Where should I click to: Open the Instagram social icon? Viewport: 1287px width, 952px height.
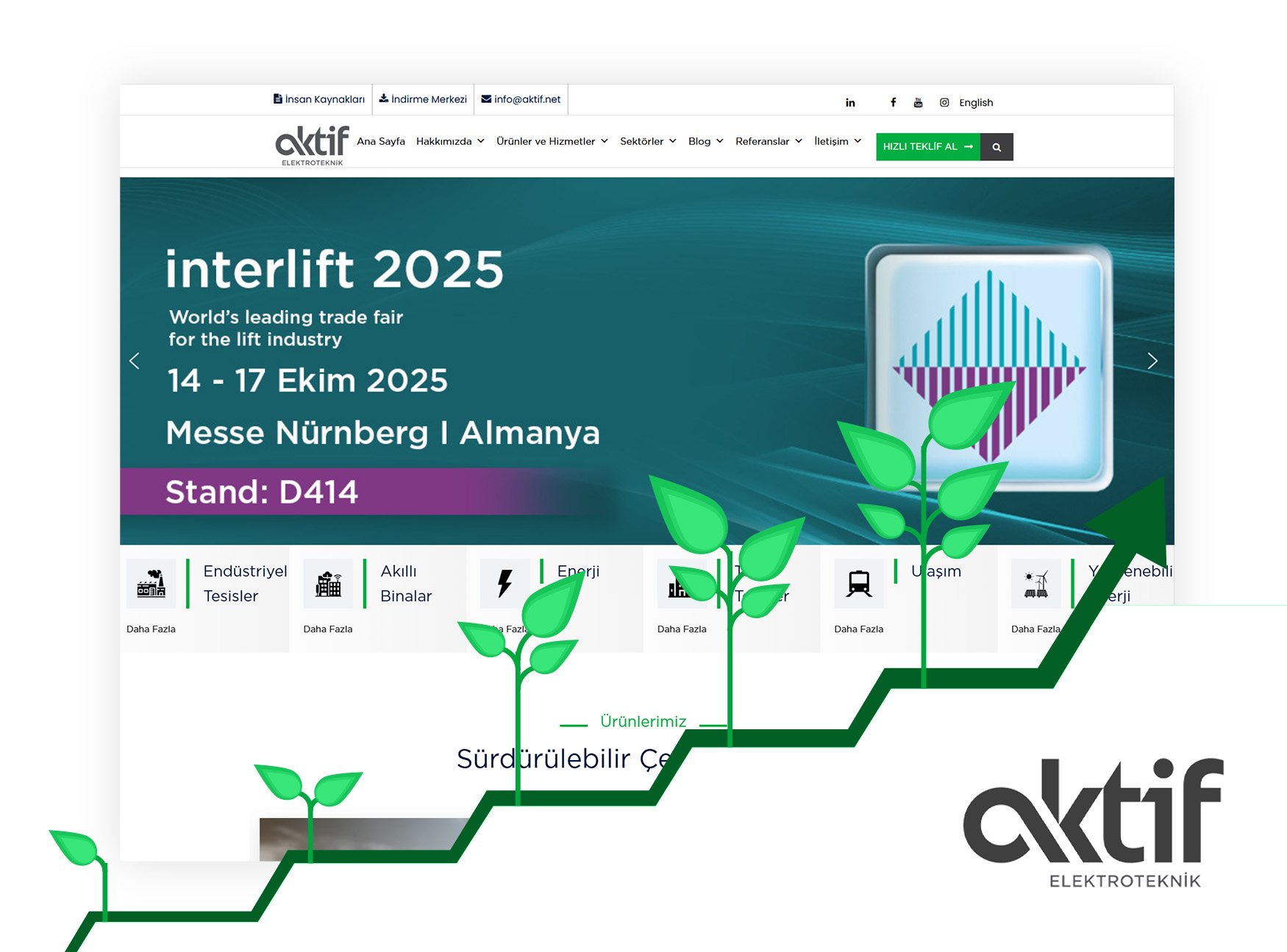click(944, 103)
